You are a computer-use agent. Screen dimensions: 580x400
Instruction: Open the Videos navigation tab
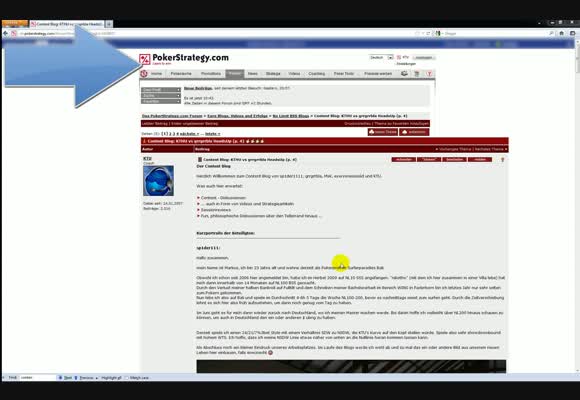[x=294, y=74]
